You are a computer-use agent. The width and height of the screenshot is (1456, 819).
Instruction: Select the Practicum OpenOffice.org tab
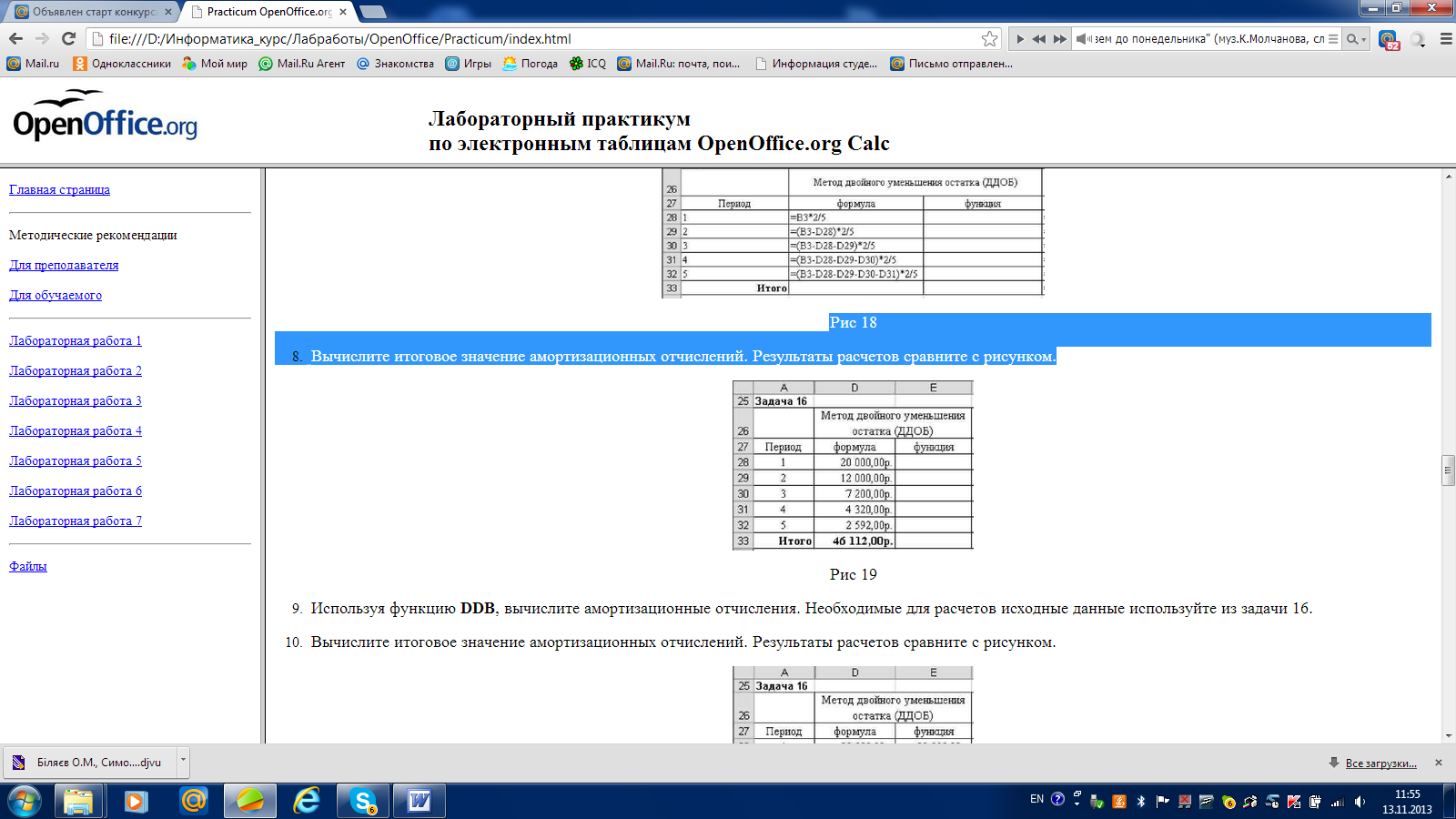(x=268, y=12)
